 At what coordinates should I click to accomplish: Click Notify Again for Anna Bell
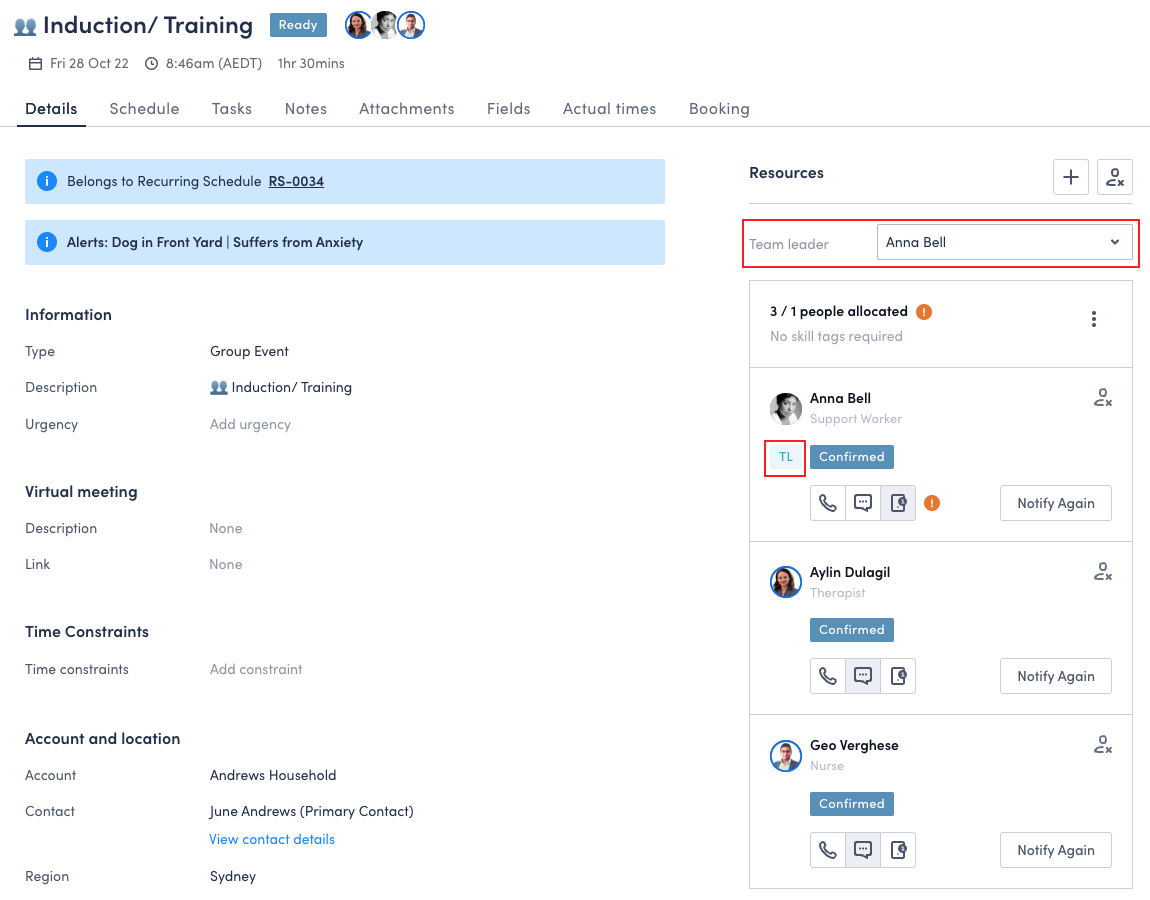pos(1055,503)
